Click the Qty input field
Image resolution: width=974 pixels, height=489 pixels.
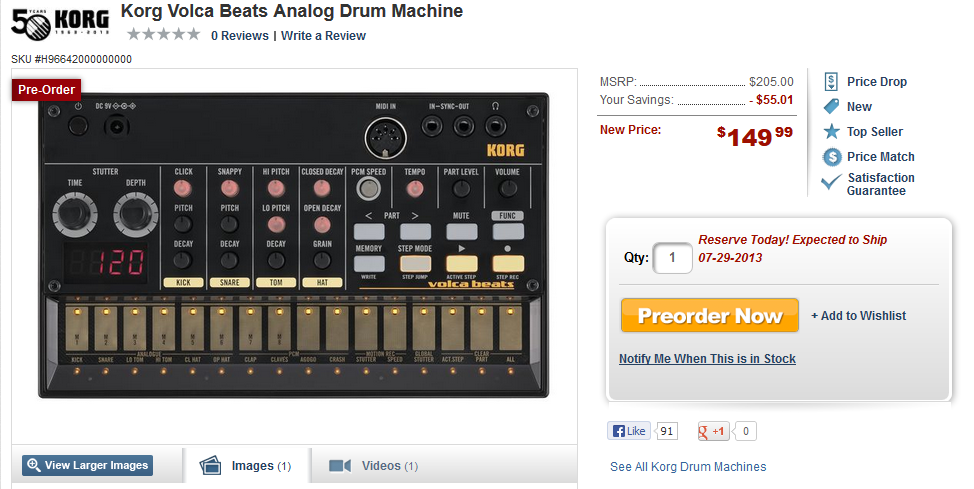coord(672,258)
